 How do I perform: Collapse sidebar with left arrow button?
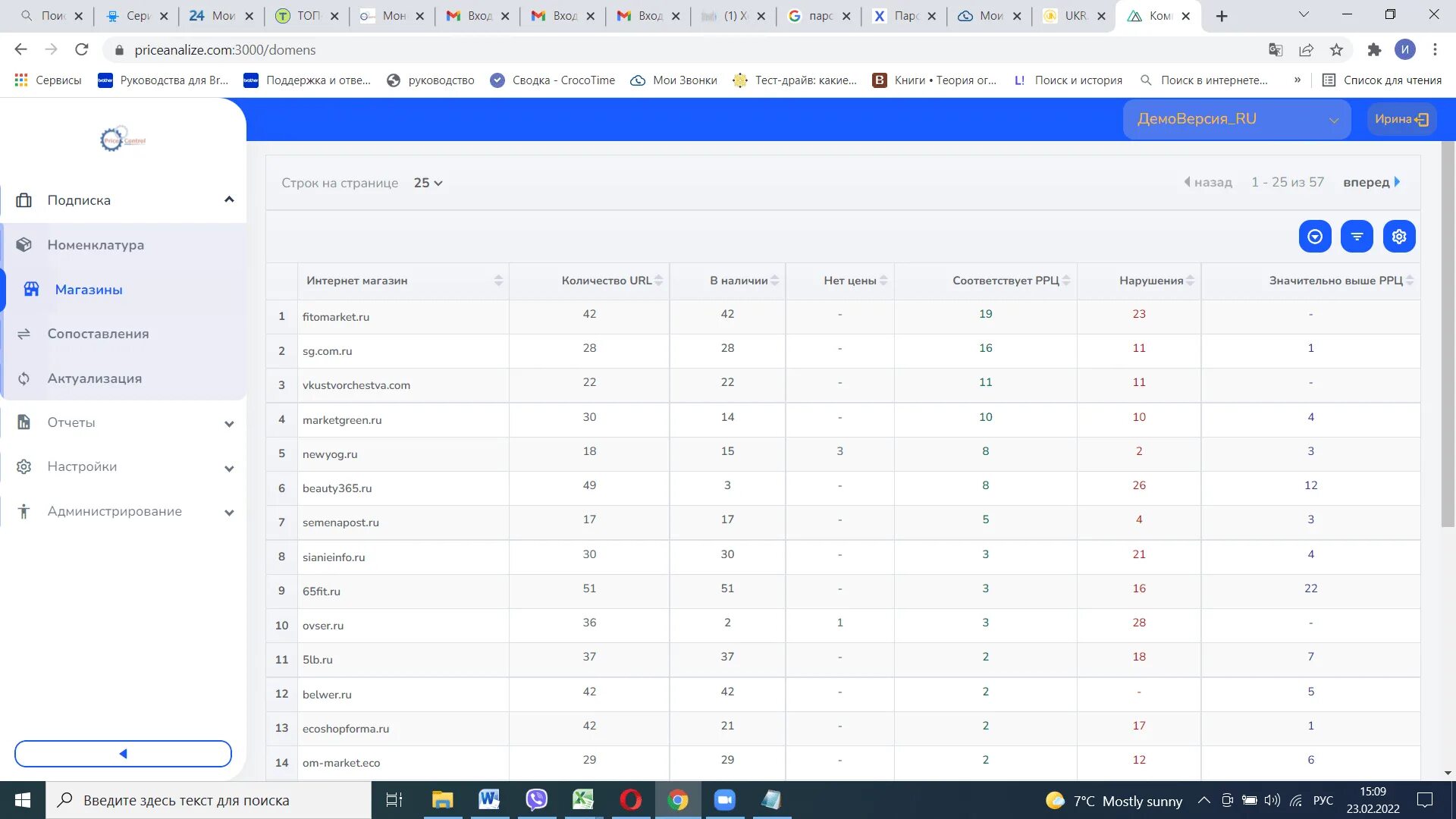click(x=123, y=754)
